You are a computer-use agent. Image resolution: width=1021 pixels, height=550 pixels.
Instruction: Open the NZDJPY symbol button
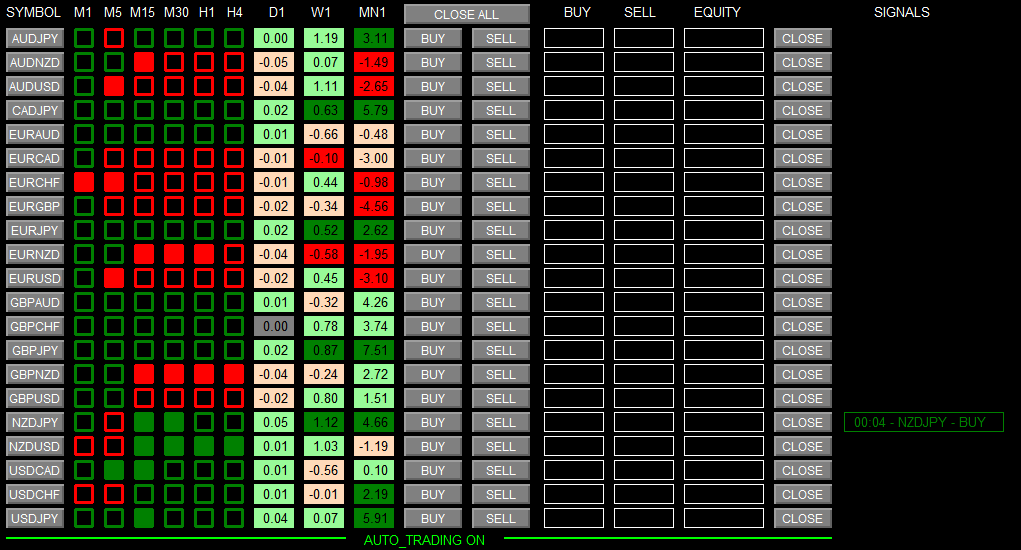[35, 422]
